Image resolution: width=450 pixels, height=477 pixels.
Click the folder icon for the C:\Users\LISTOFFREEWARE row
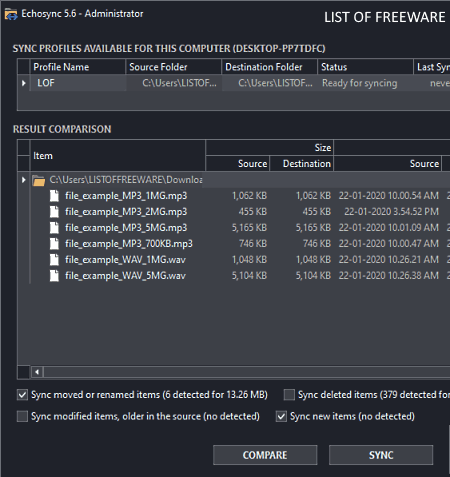click(39, 180)
